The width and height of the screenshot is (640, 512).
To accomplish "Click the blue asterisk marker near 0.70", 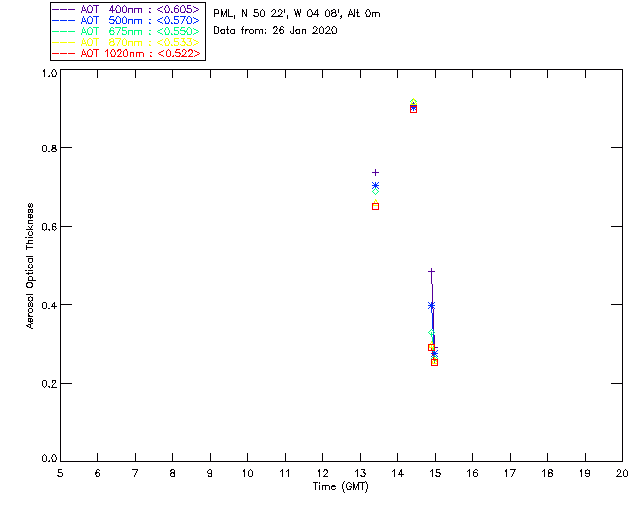I will pyautogui.click(x=376, y=185).
